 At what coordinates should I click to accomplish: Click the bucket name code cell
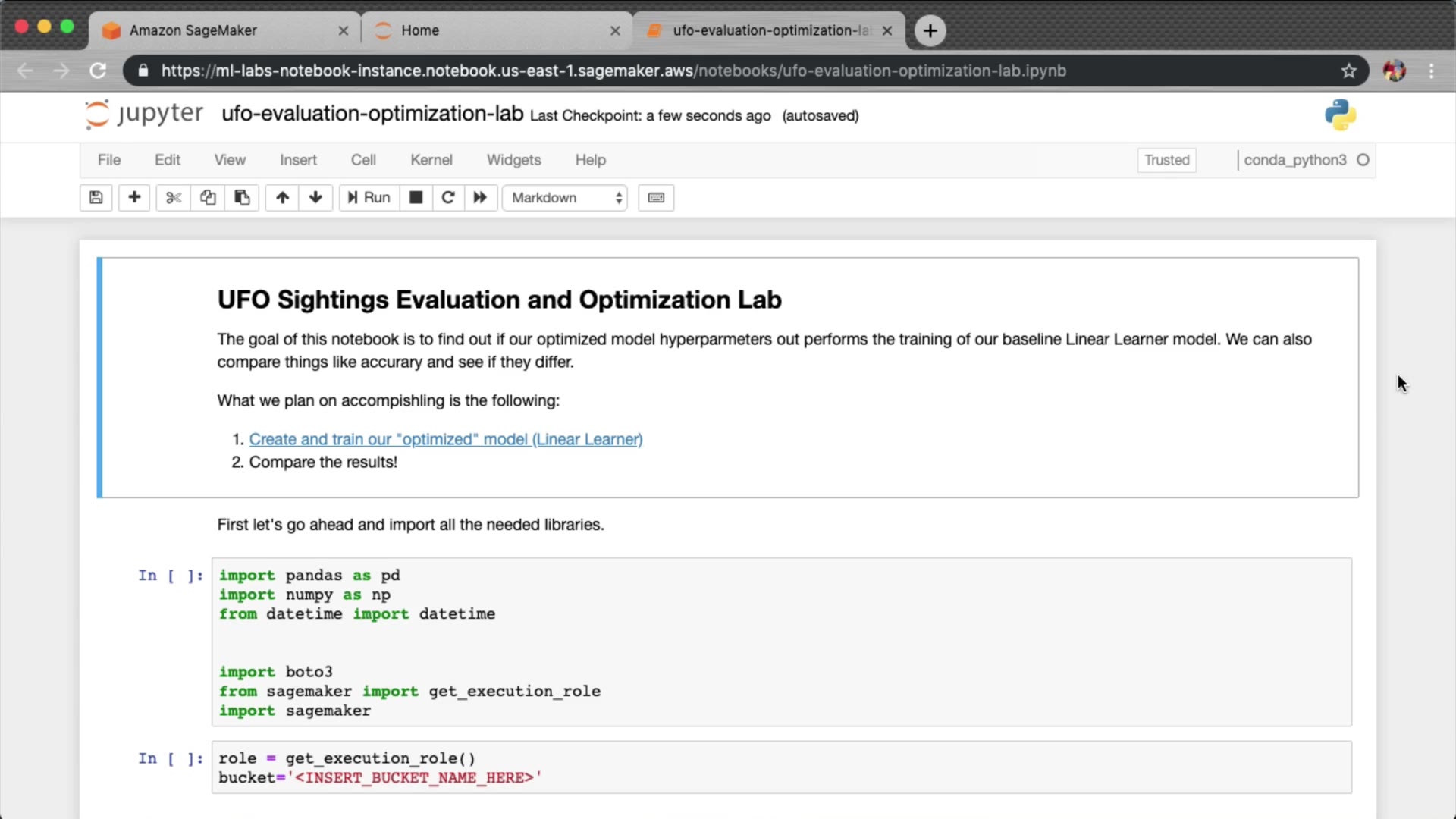781,767
